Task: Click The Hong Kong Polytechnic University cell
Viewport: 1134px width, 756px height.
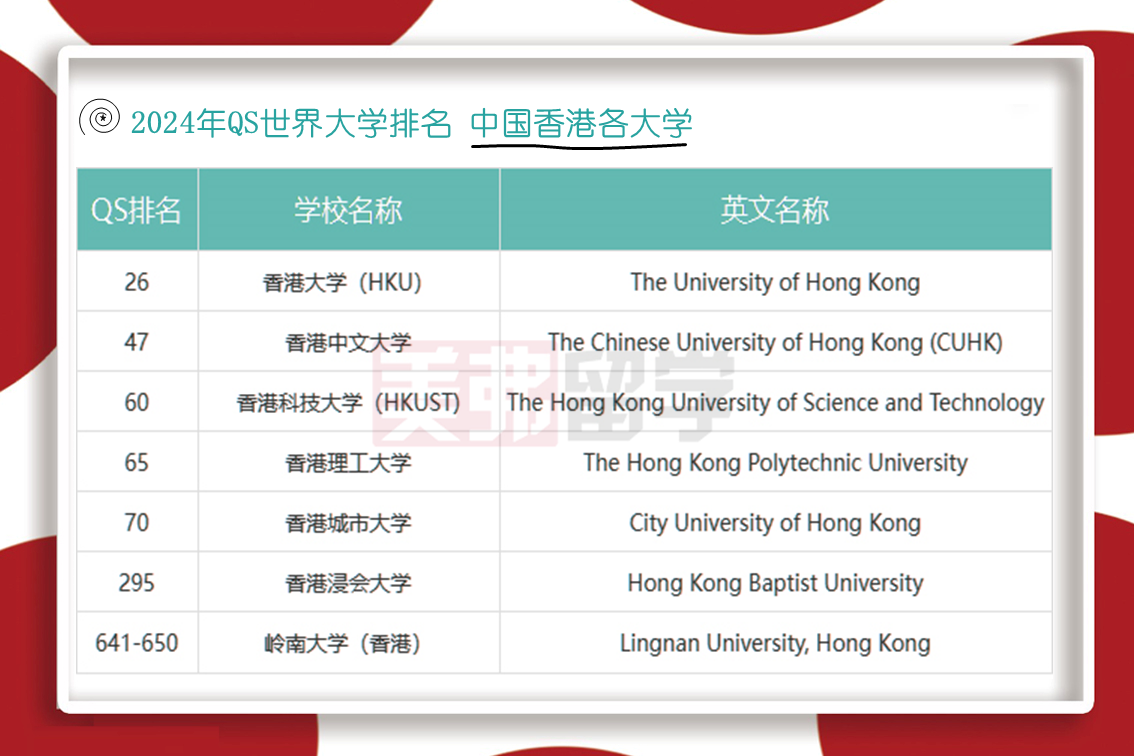Action: (x=775, y=462)
